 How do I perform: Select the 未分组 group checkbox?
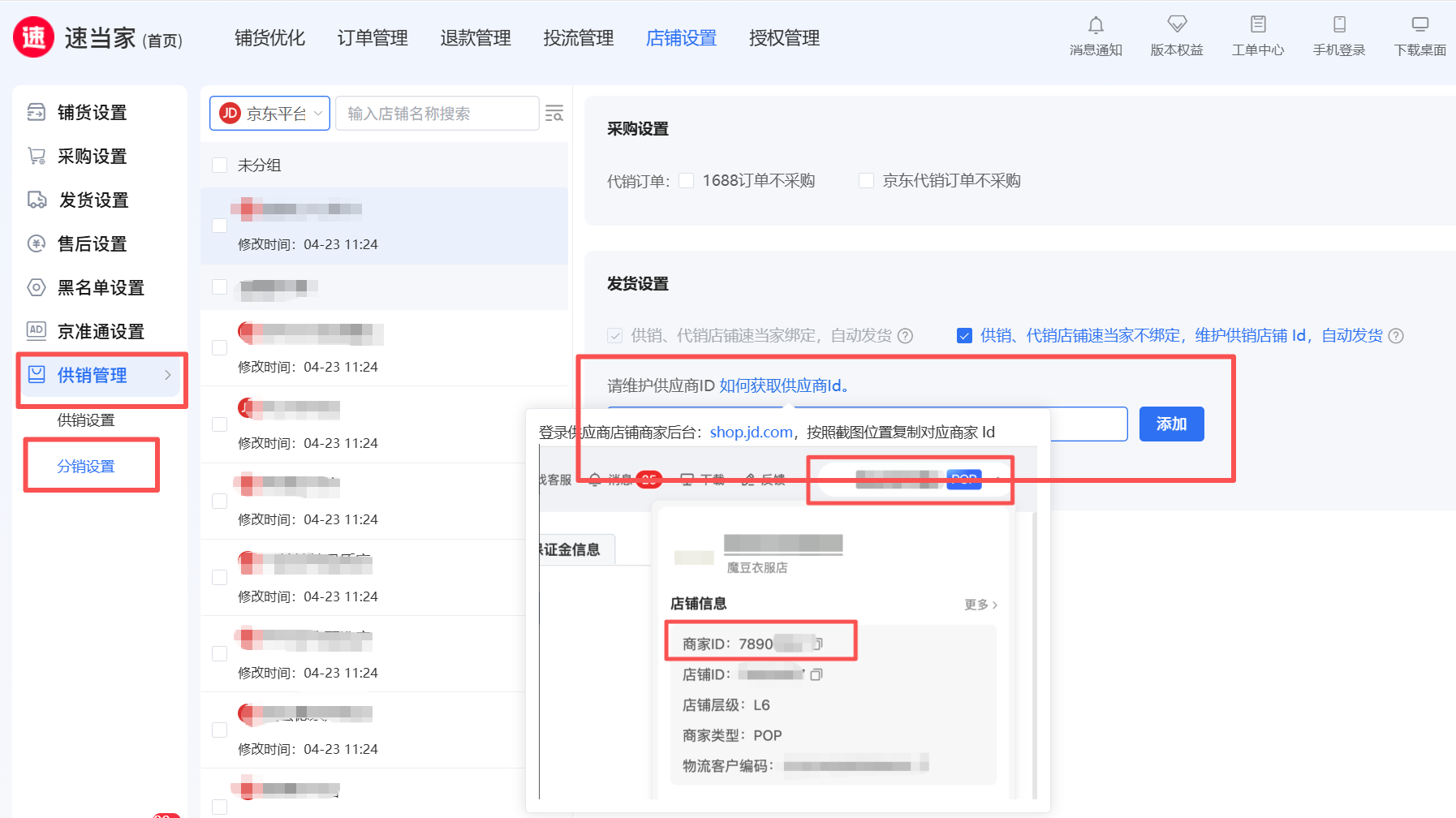(219, 166)
